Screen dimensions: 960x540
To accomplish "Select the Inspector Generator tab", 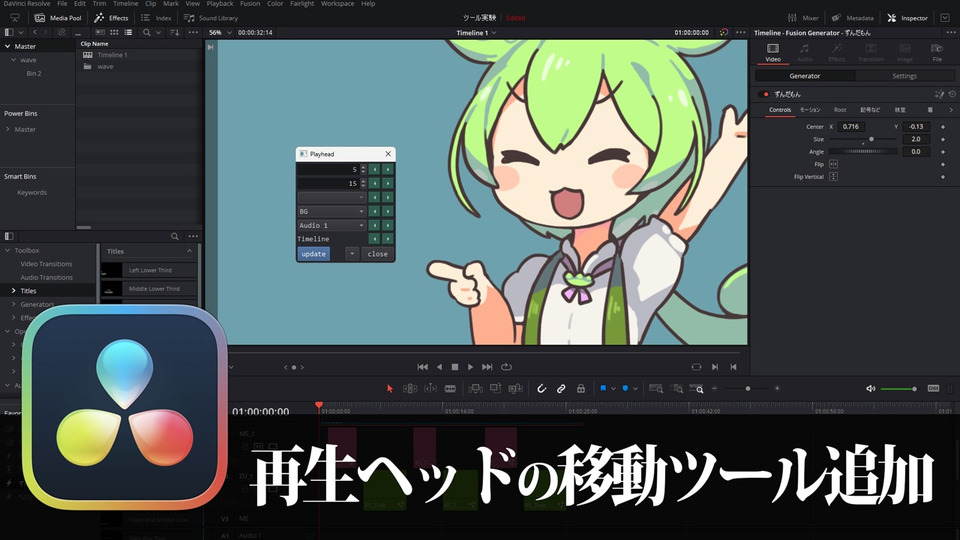I will [804, 76].
